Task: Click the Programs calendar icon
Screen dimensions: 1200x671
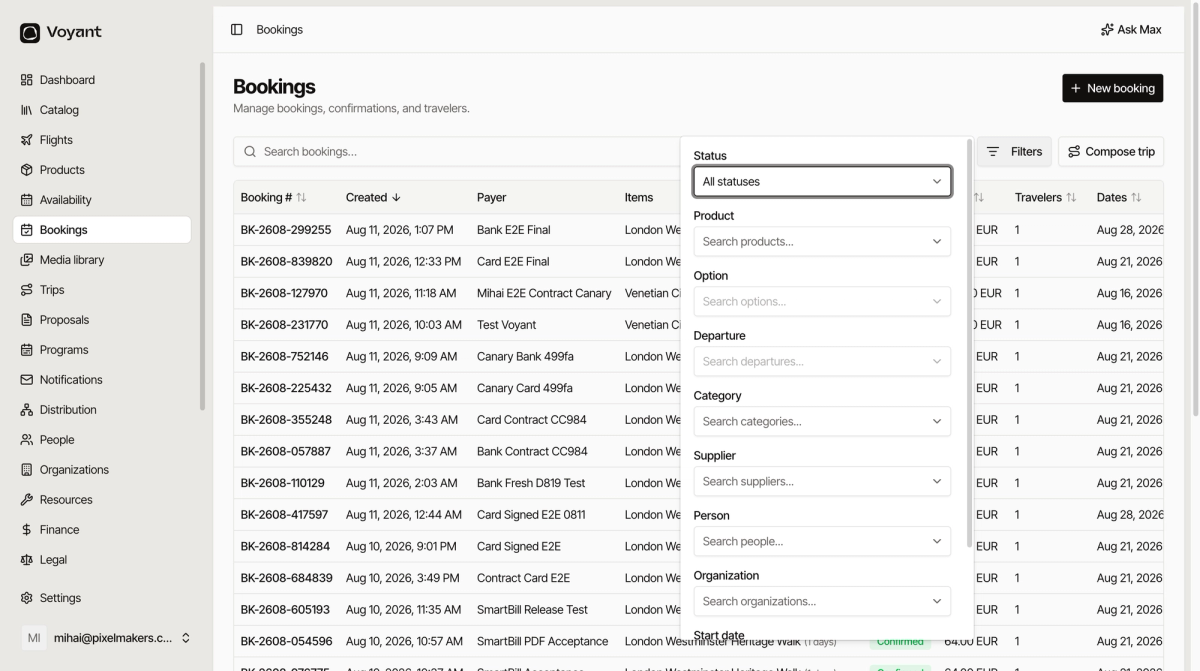Action: [27, 350]
